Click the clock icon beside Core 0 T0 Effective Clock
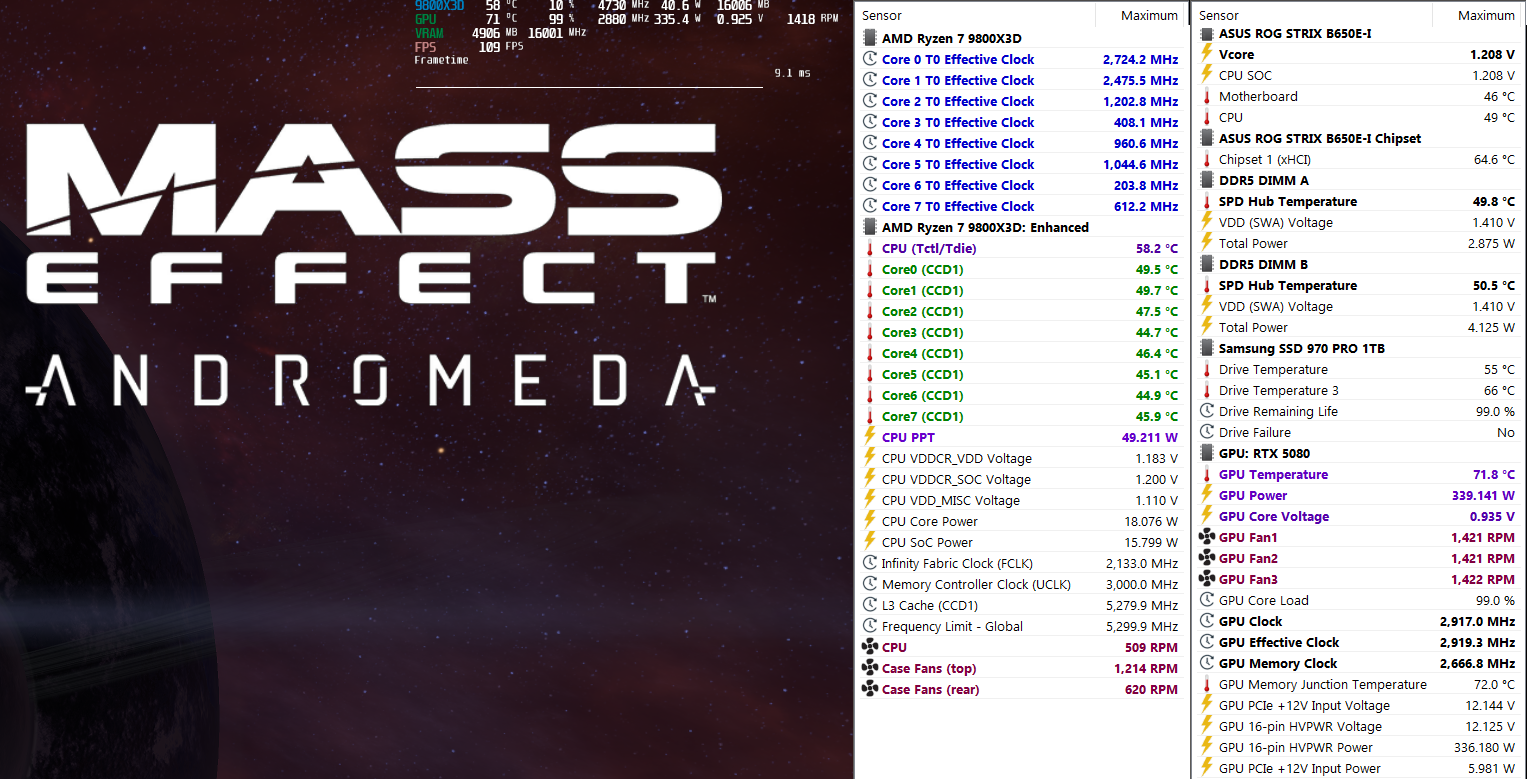1527x779 pixels. 869,59
